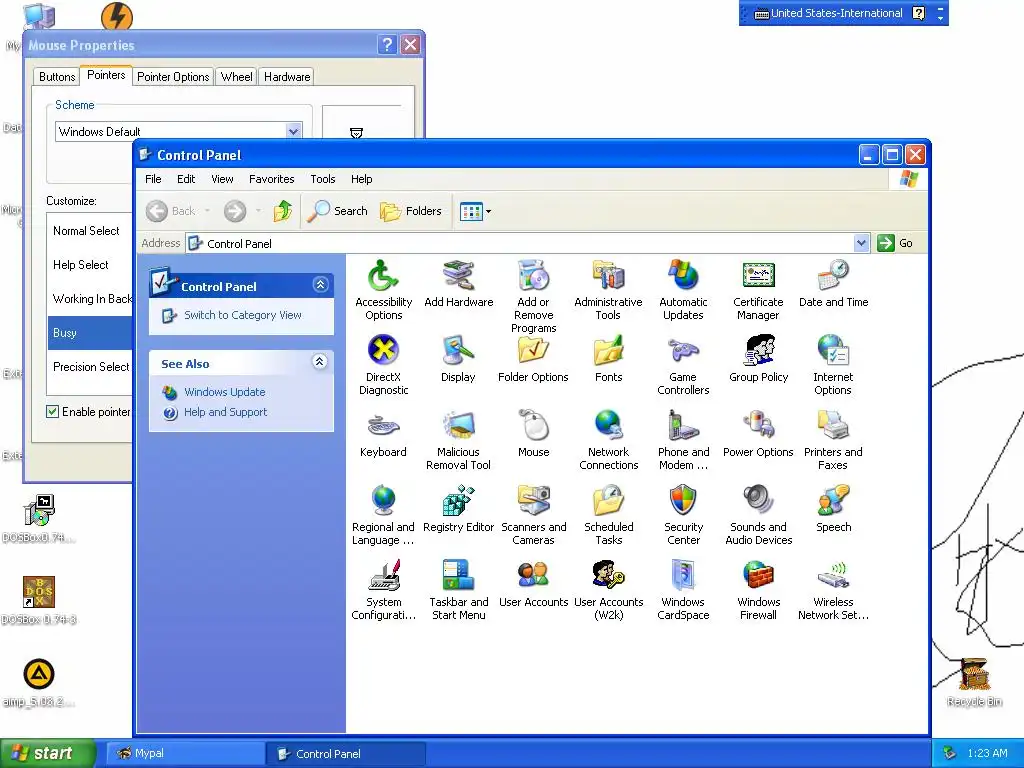Open Back button history dropdown arrow
Screen dimensions: 1024x768
207,211
